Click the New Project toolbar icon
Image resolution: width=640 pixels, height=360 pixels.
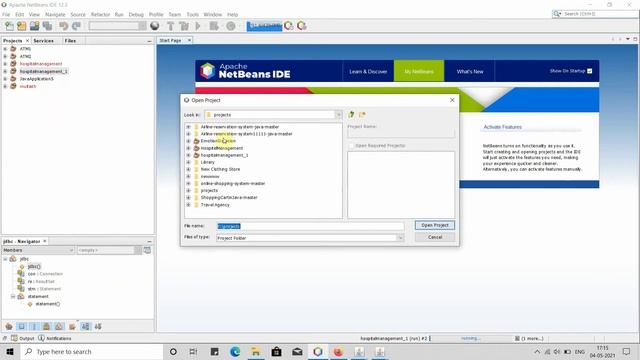(x=22, y=26)
